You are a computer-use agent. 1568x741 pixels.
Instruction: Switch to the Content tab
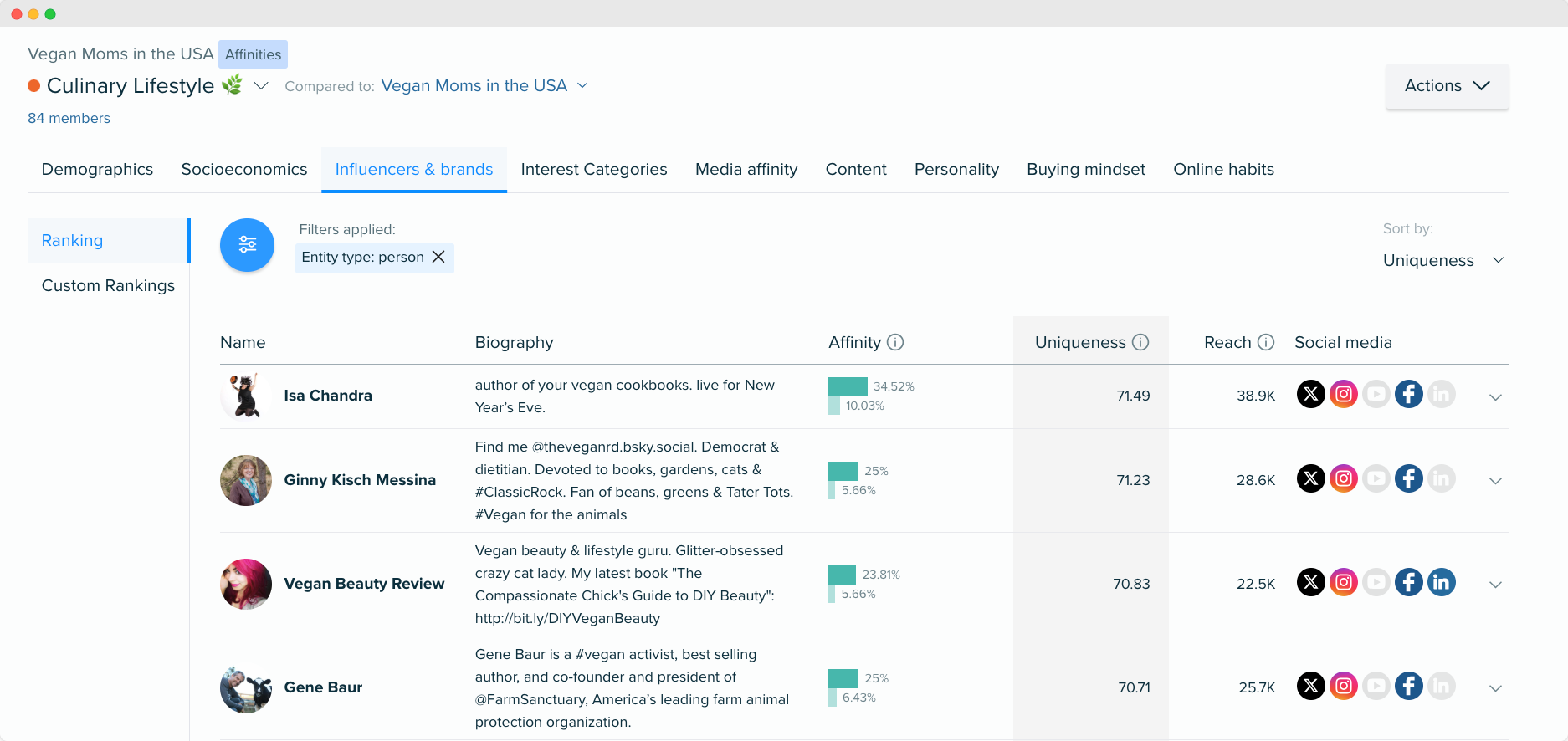coord(856,170)
